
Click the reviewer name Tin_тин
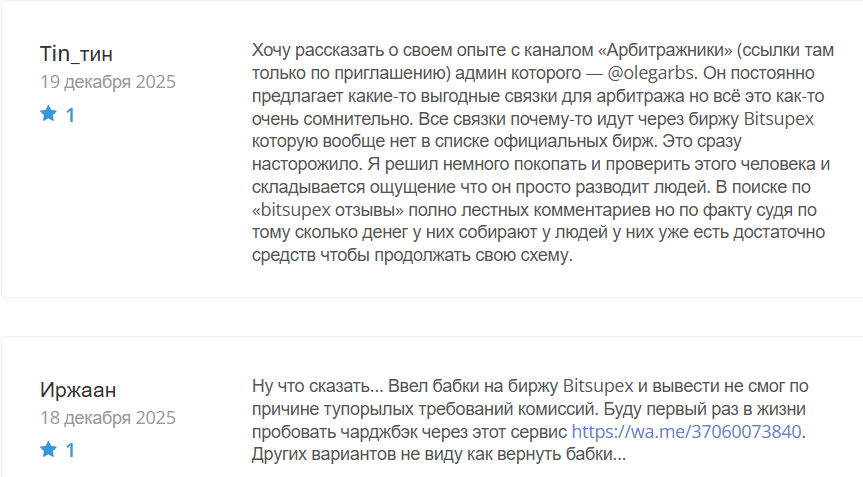(84, 53)
